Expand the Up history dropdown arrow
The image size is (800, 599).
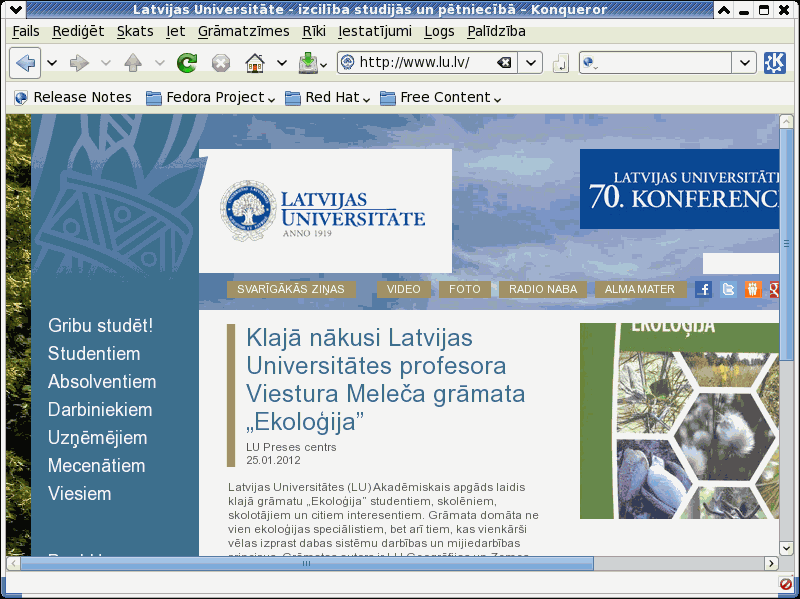pyautogui.click(x=160, y=63)
